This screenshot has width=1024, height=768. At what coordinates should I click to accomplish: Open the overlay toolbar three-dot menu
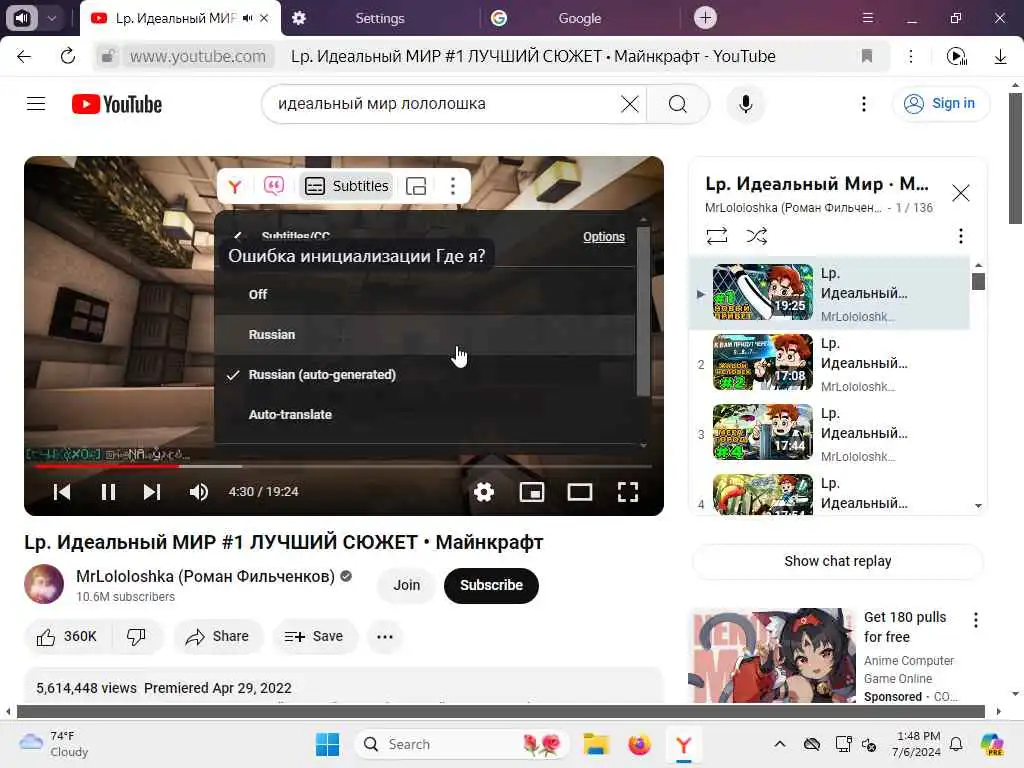pyautogui.click(x=453, y=186)
